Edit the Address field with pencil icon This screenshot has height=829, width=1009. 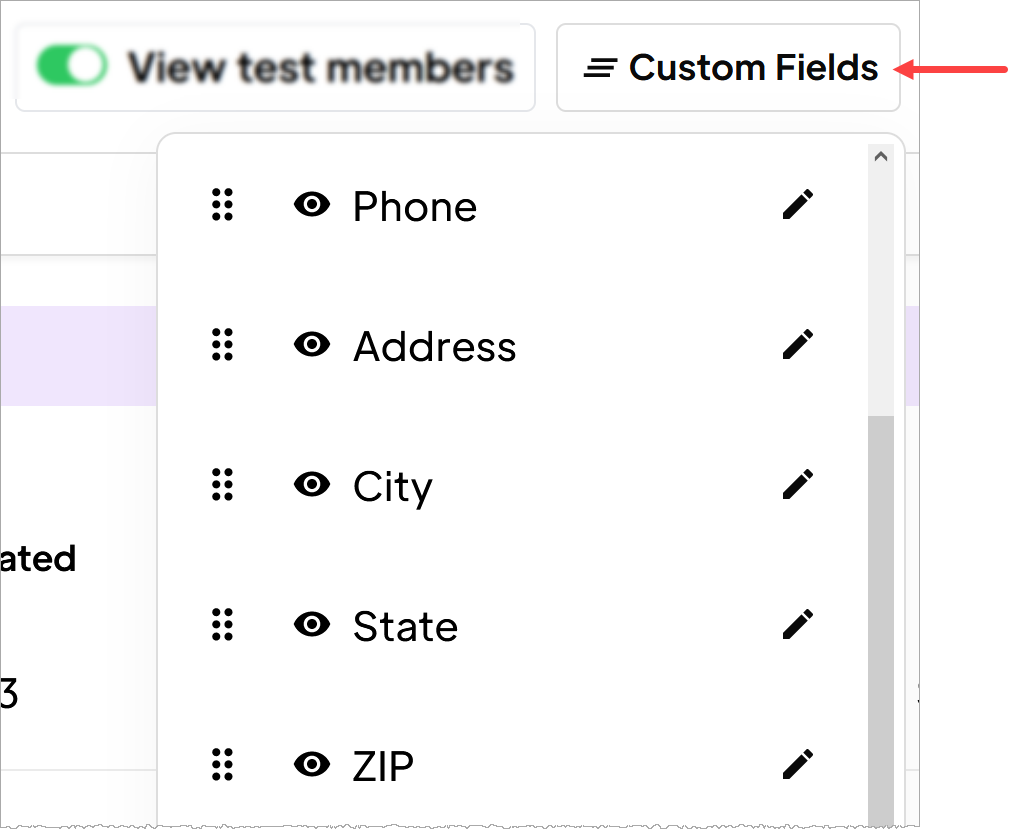coord(798,344)
